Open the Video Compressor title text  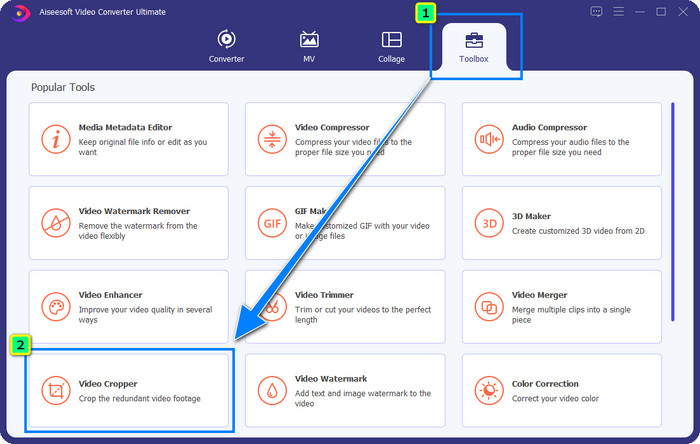[332, 128]
